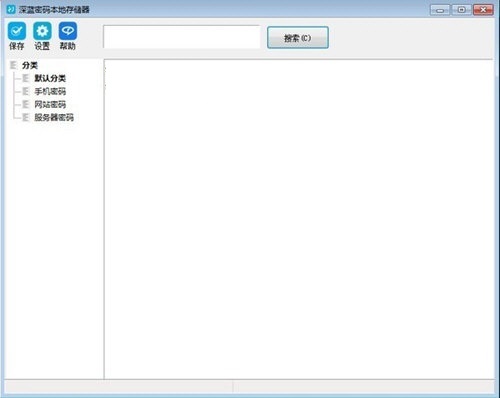Focus the search text field
The height and width of the screenshot is (398, 500).
point(181,37)
